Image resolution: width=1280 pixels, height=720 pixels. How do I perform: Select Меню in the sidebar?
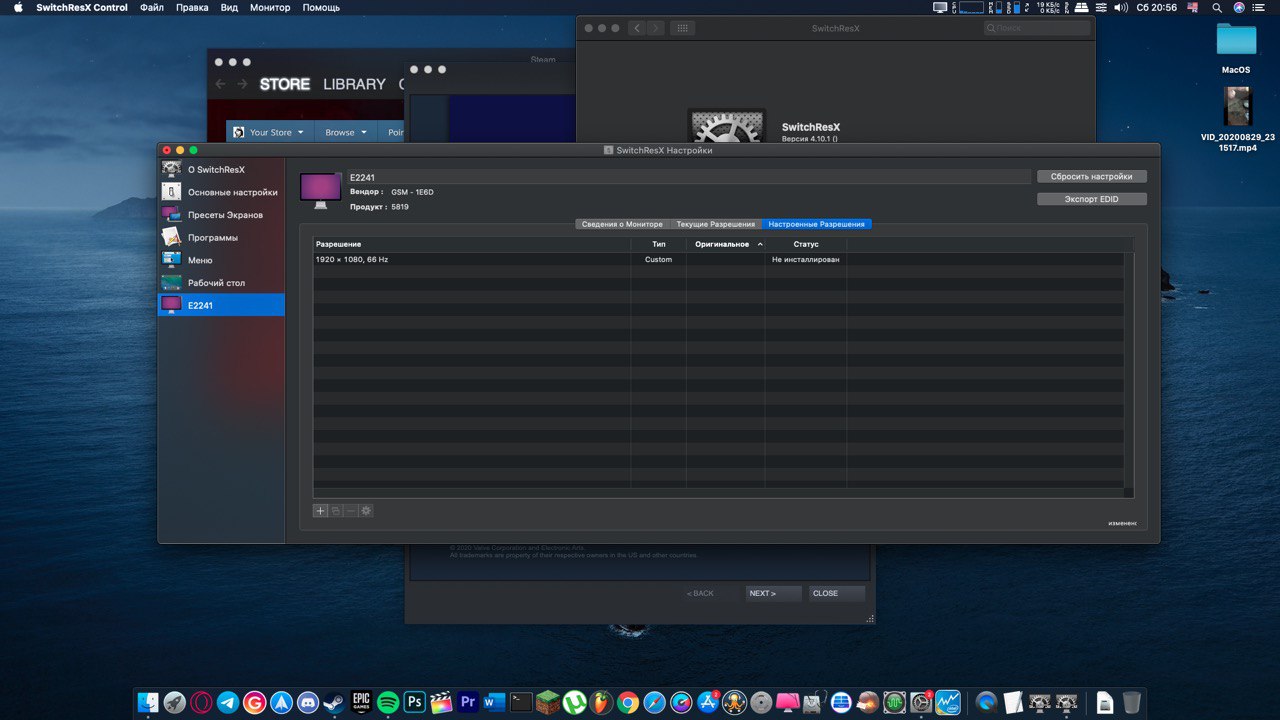(x=221, y=260)
